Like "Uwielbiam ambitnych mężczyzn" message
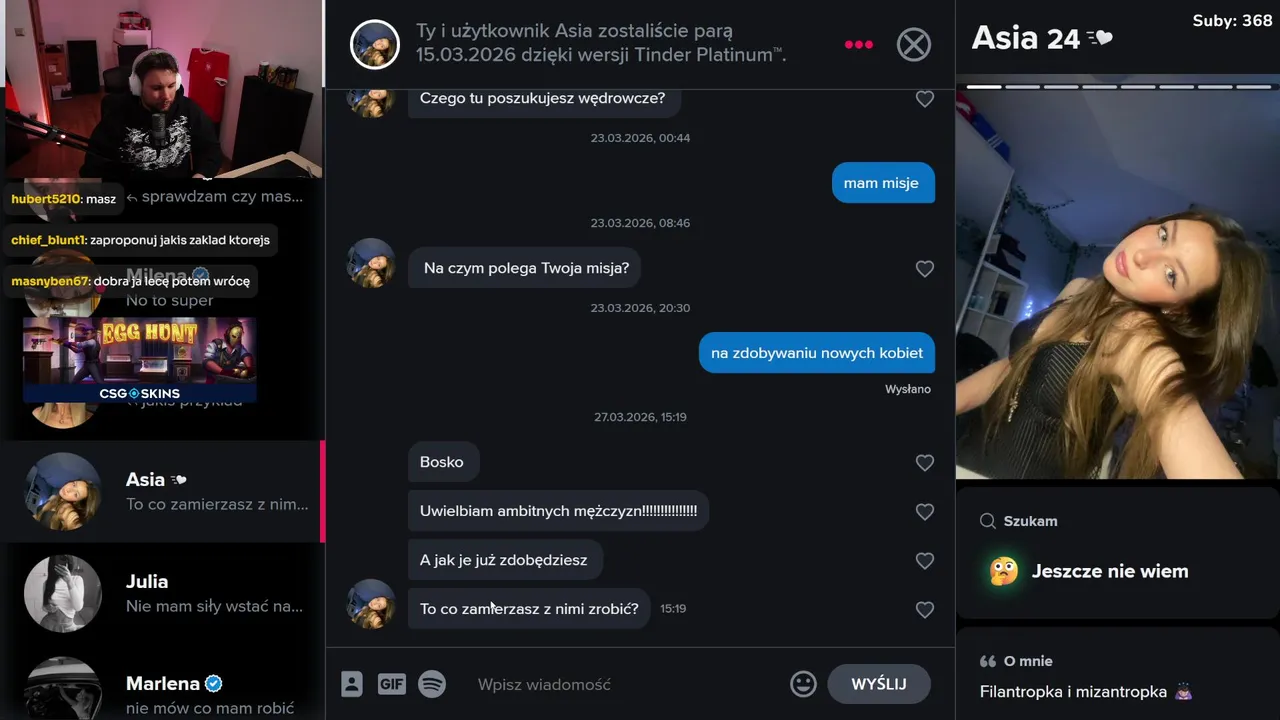Image resolution: width=1280 pixels, height=720 pixels. point(925,512)
